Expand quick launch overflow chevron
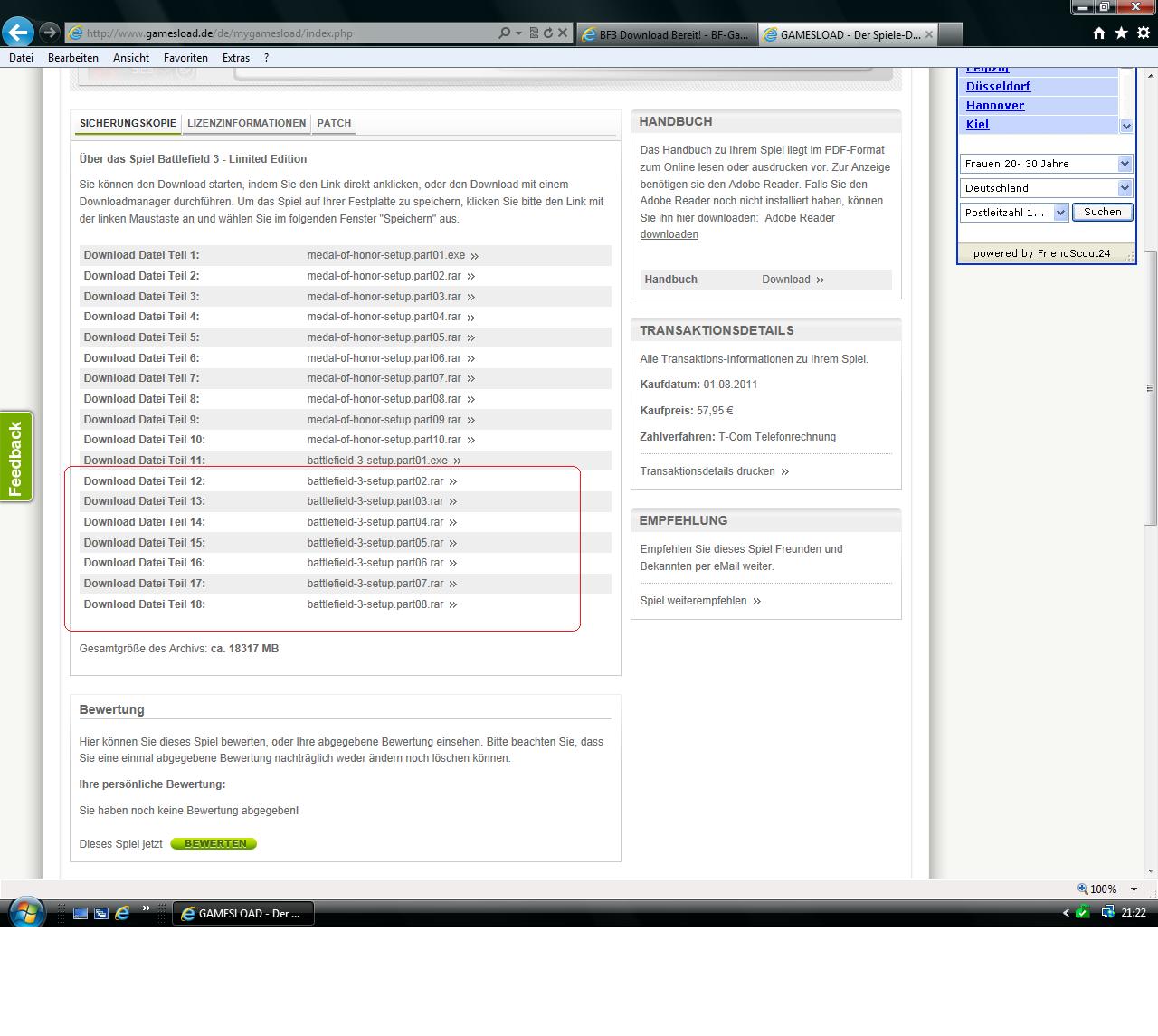The width and height of the screenshot is (1158, 1036). (145, 907)
